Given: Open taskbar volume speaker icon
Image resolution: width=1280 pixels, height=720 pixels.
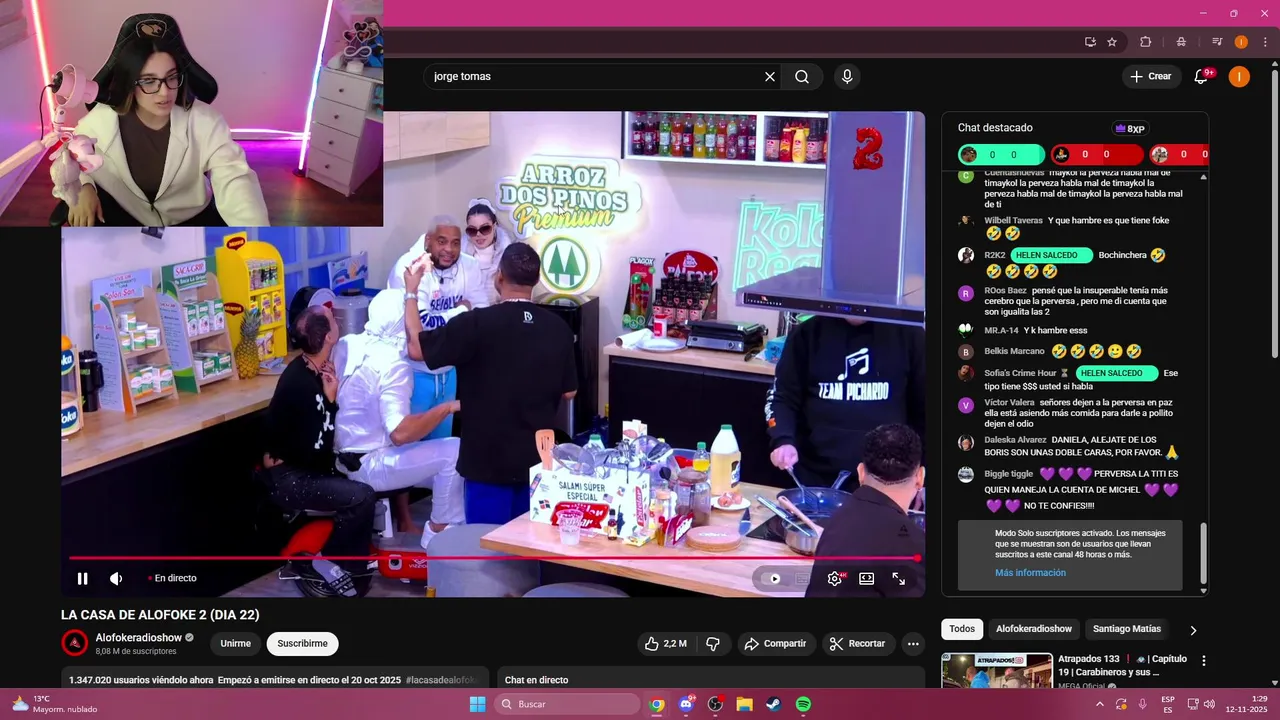Looking at the screenshot, I should (x=1209, y=704).
